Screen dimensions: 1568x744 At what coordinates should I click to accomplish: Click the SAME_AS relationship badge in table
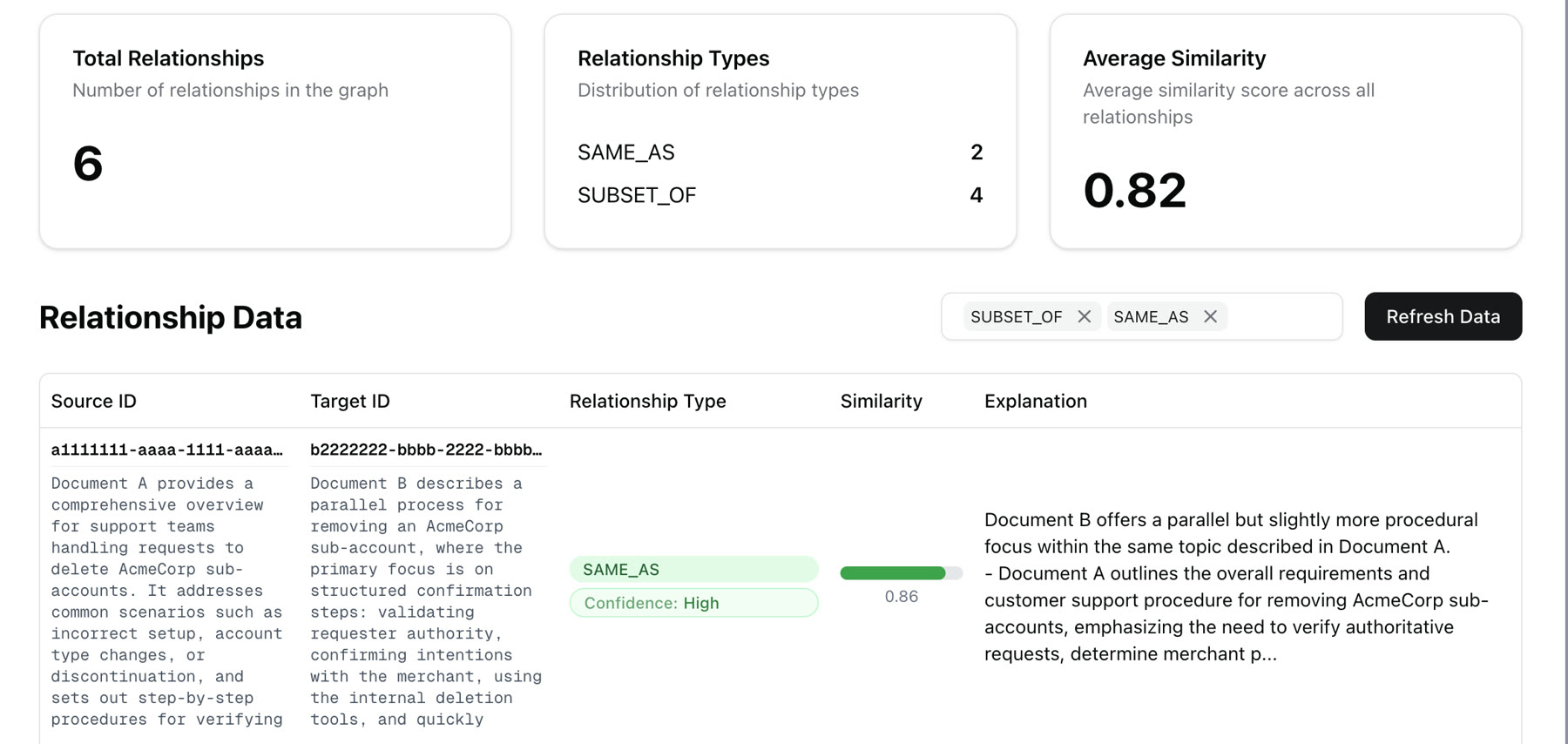[x=693, y=569]
